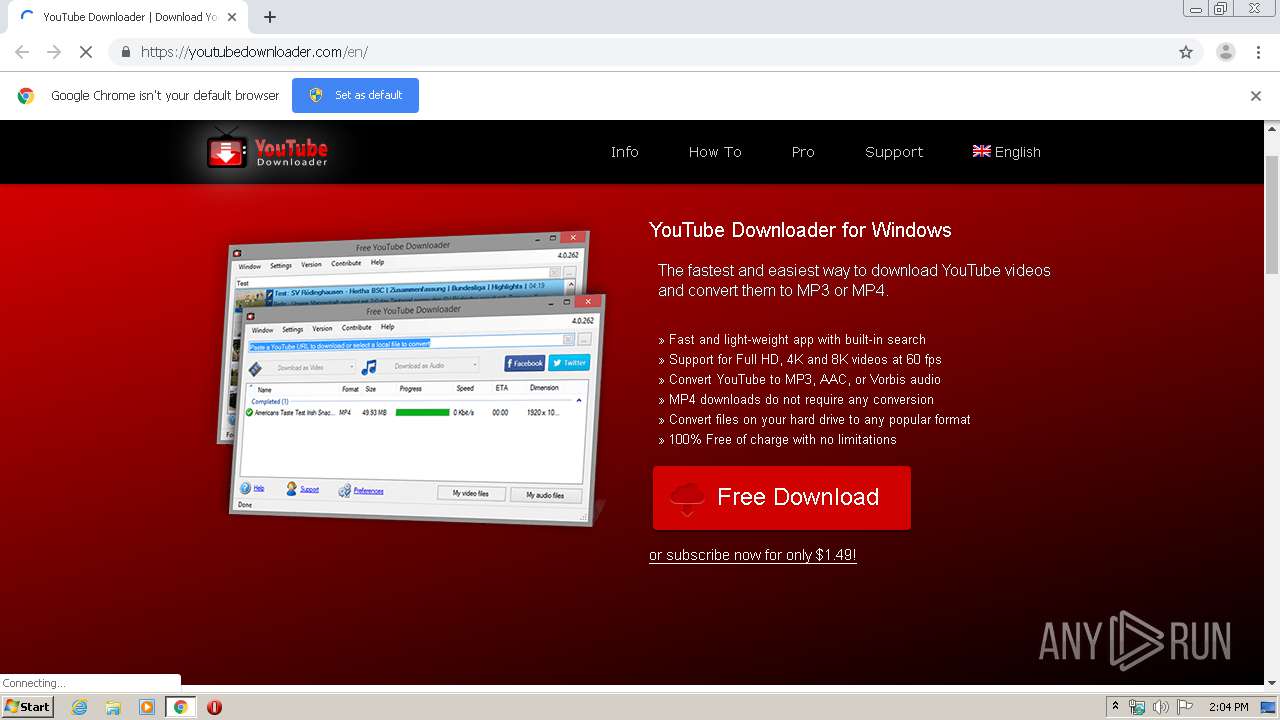Viewport: 1280px width, 720px height.
Task: Click the Set as default button
Action: tap(355, 95)
